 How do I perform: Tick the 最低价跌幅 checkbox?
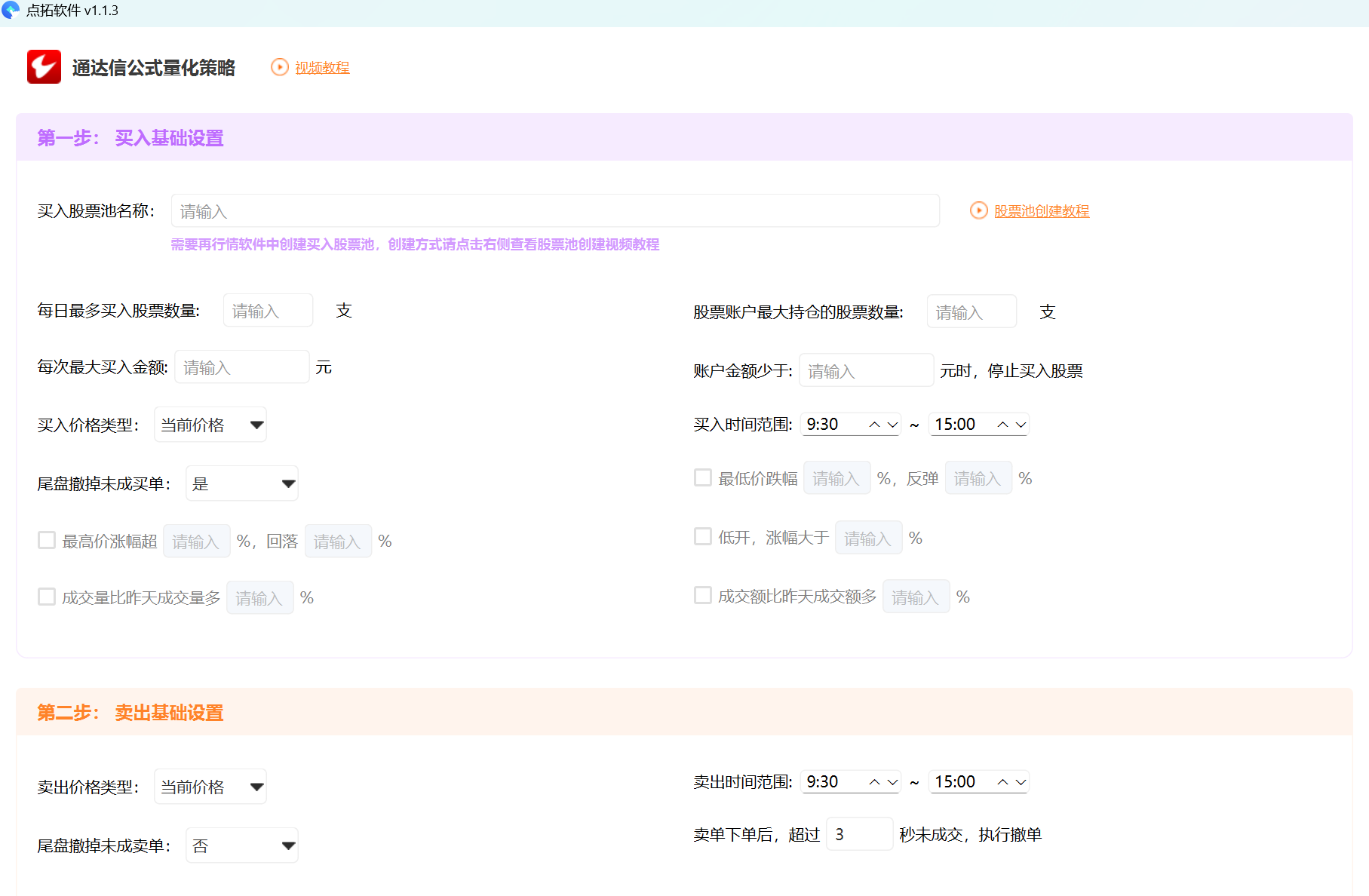coord(703,477)
